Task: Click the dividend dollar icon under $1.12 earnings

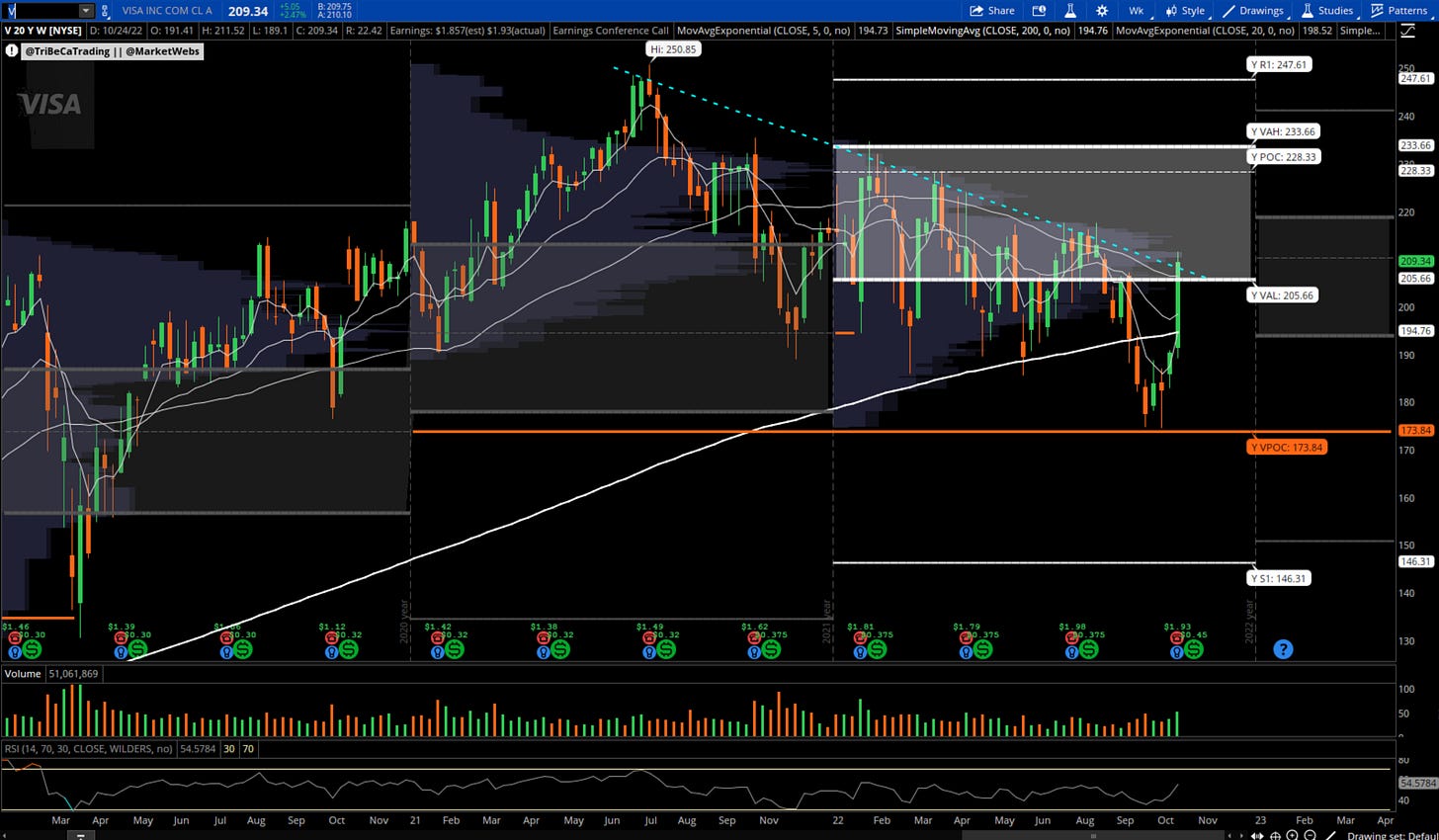Action: (348, 650)
